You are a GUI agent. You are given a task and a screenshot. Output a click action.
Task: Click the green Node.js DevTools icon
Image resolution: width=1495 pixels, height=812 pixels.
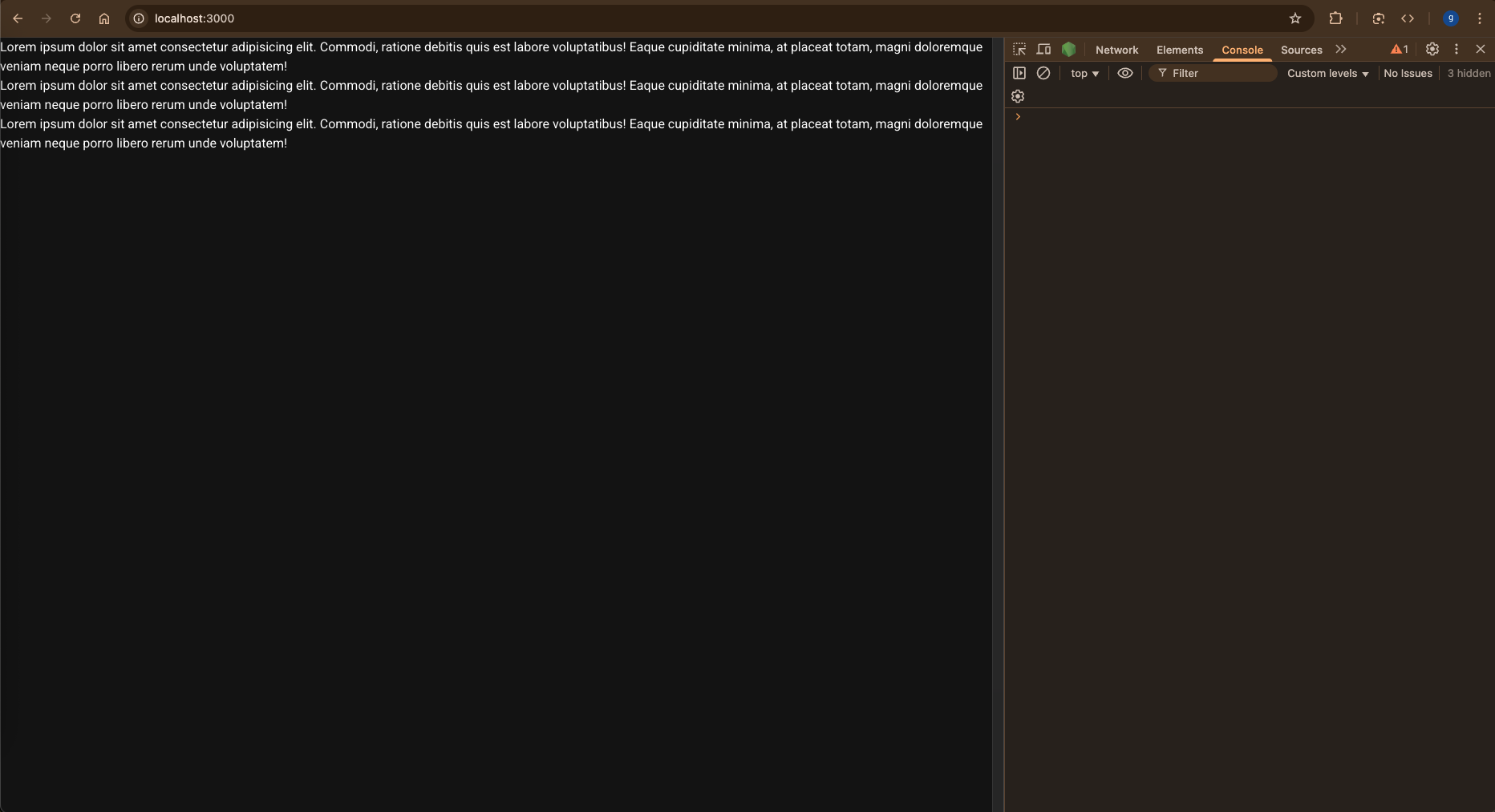pyautogui.click(x=1068, y=50)
